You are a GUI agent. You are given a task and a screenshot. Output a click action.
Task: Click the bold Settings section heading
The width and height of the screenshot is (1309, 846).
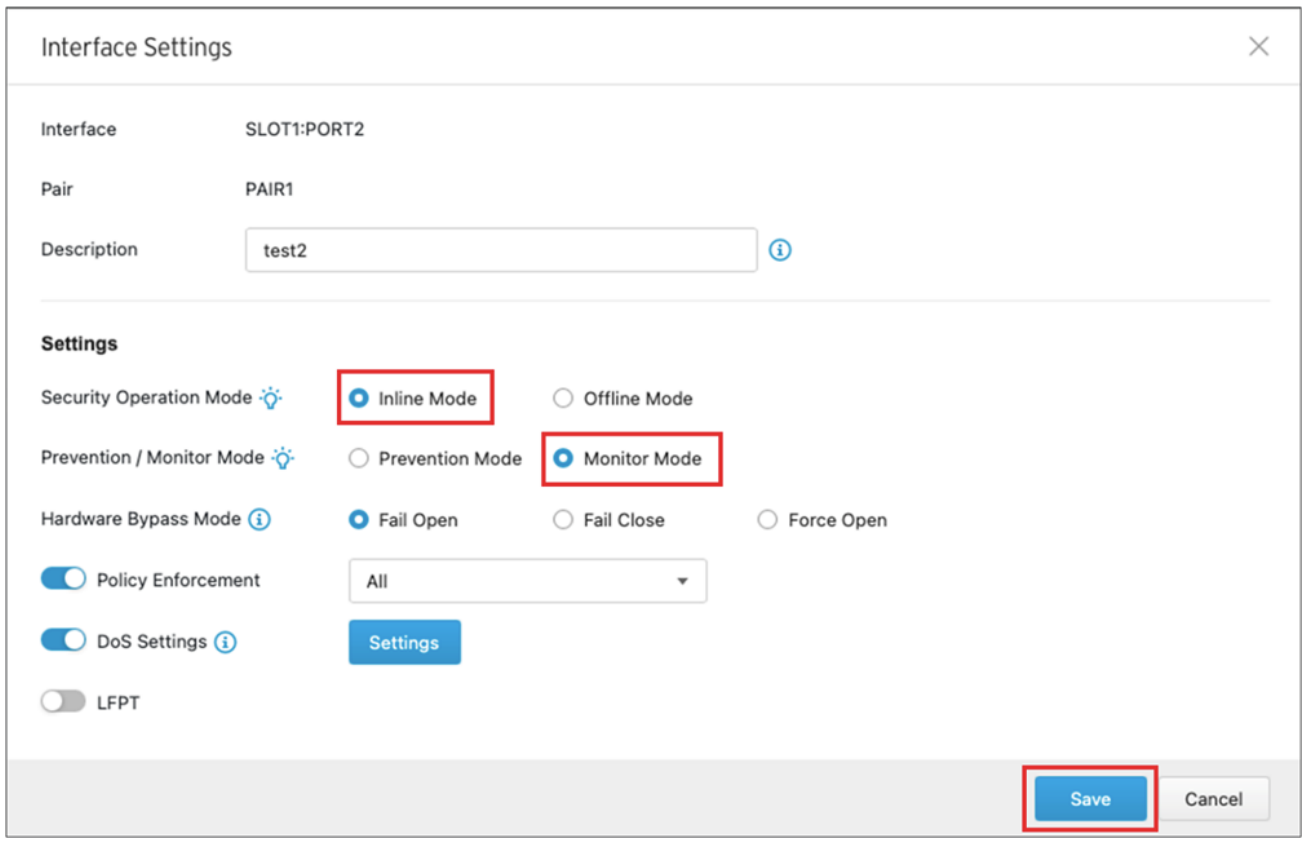coord(79,343)
